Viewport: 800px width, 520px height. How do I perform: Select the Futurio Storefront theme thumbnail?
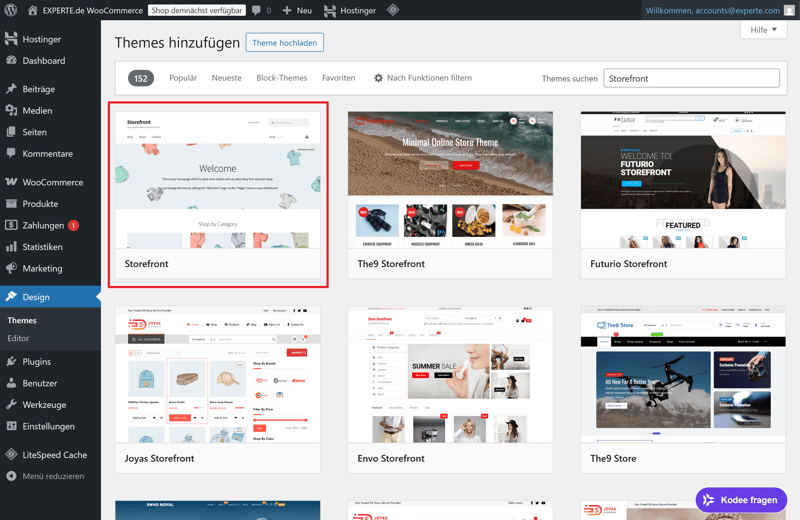[x=683, y=180]
